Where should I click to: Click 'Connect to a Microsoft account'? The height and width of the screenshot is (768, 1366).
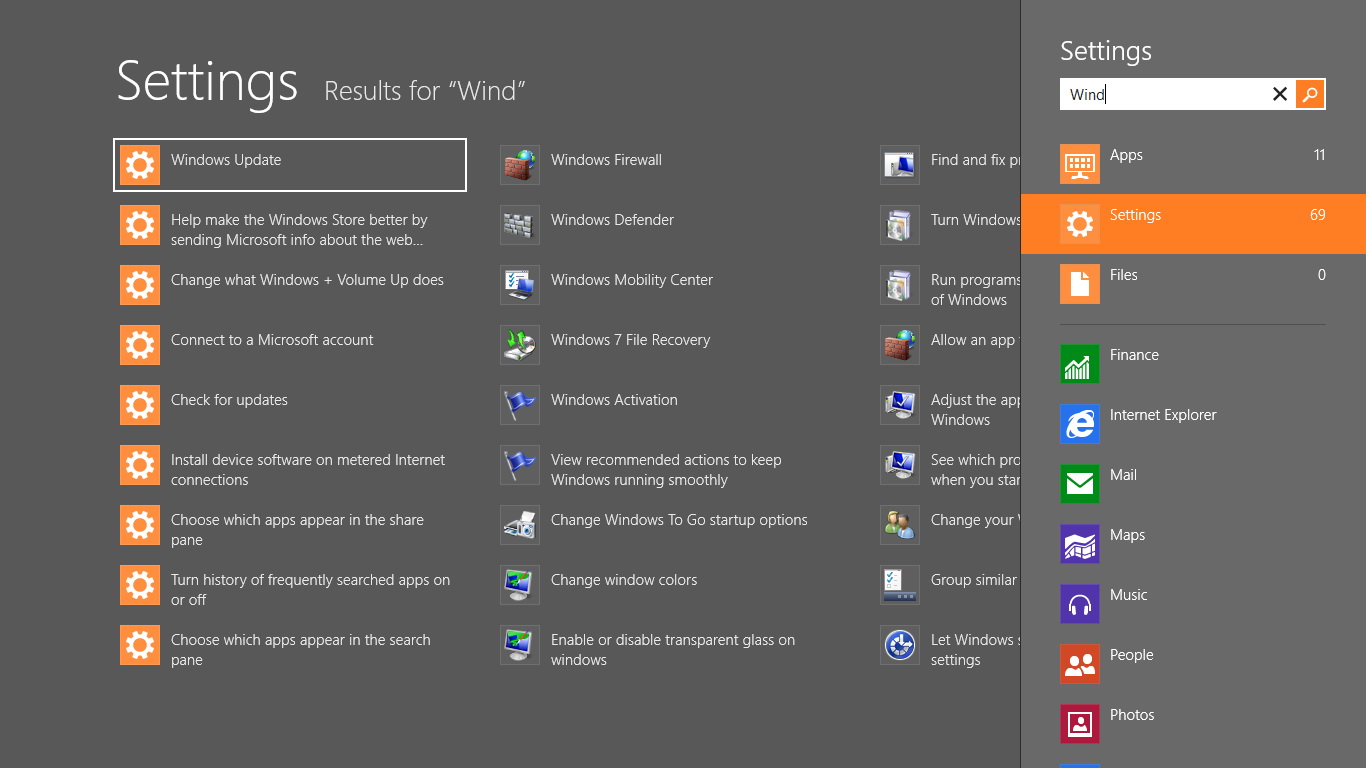click(290, 345)
